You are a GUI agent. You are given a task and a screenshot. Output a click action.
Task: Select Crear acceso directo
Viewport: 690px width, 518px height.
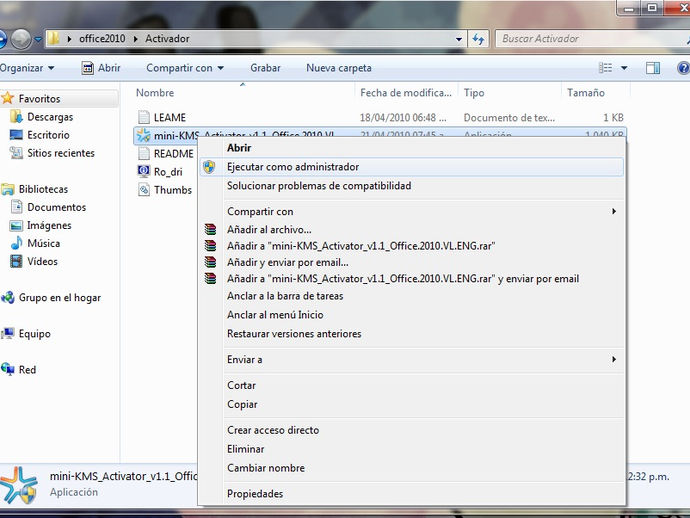411,430
